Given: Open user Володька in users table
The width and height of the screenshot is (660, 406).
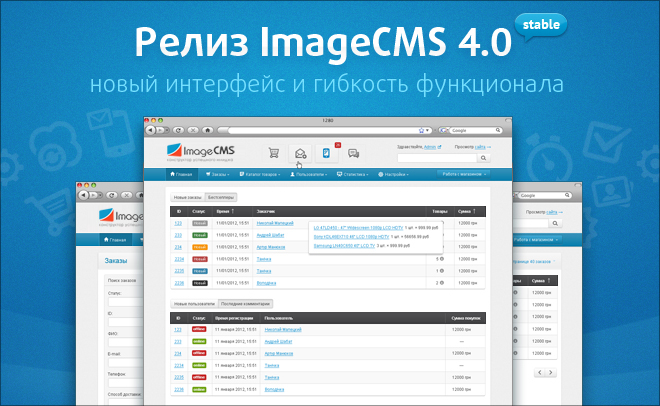Looking at the screenshot, I should tap(274, 390).
